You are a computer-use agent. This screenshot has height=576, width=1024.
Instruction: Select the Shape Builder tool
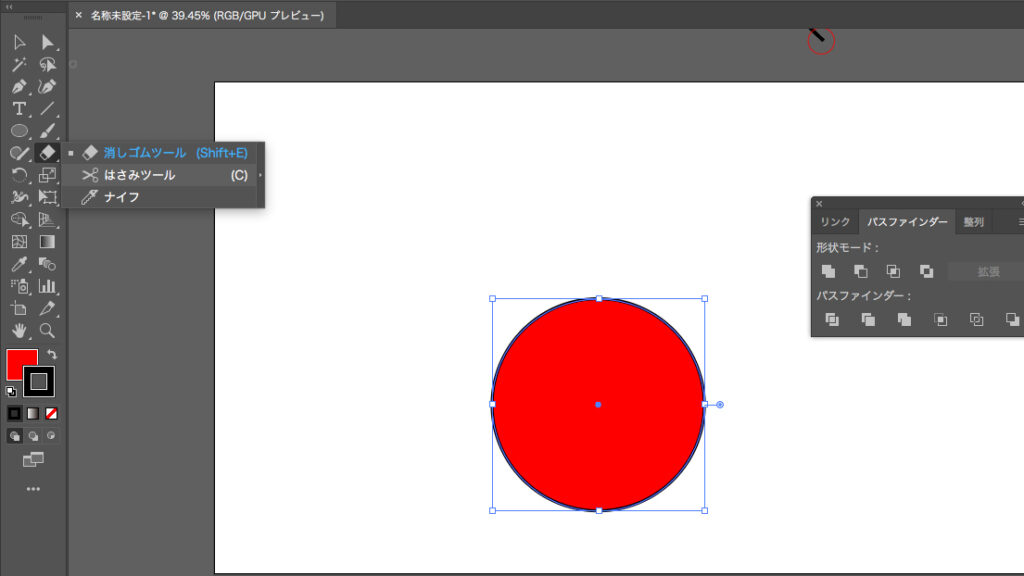(19, 219)
